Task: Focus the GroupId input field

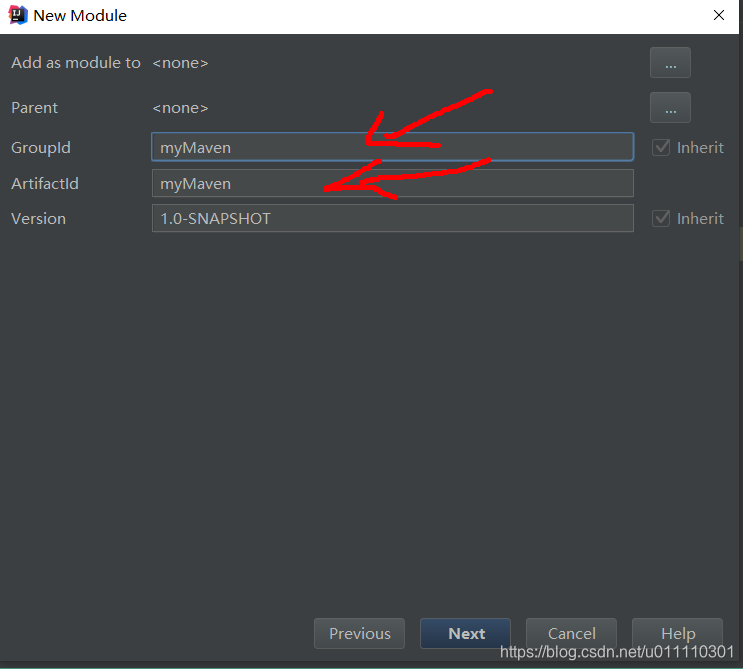Action: point(392,147)
